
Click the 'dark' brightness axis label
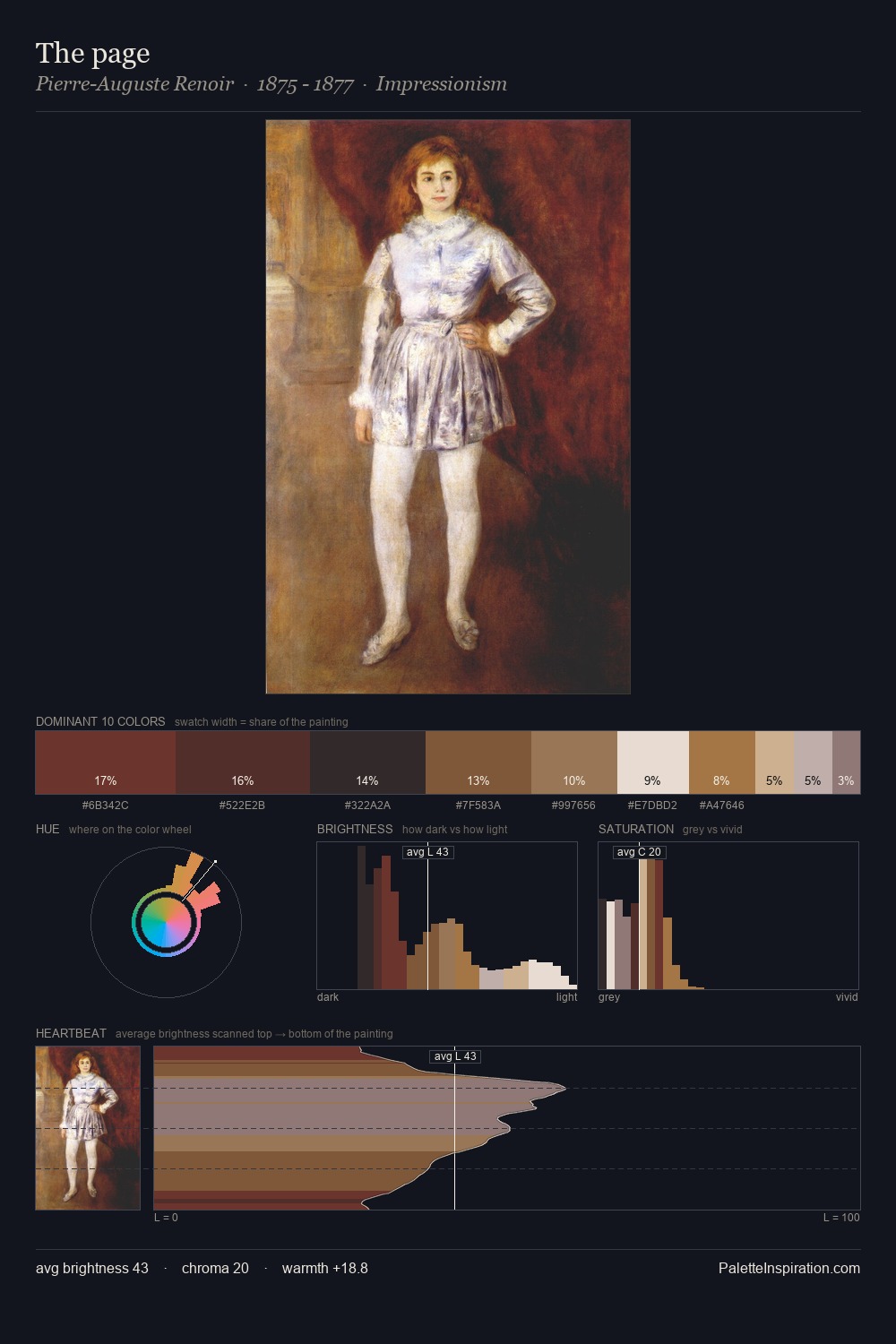328,997
